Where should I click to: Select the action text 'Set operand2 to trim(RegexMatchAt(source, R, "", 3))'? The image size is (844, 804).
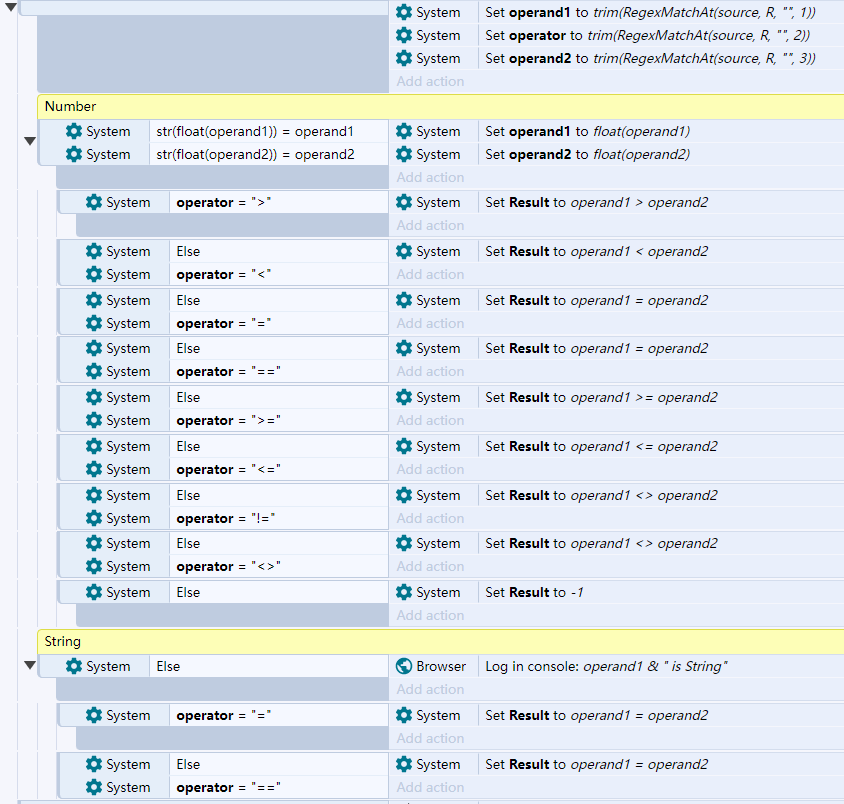[650, 58]
